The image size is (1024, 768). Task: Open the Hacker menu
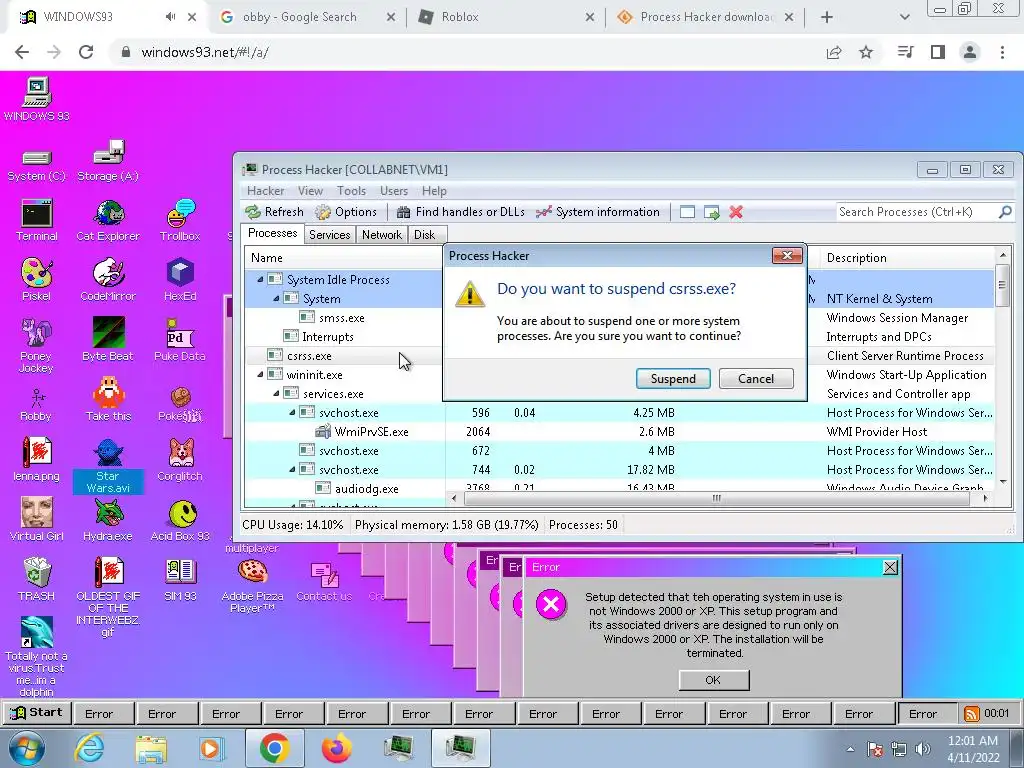click(265, 191)
